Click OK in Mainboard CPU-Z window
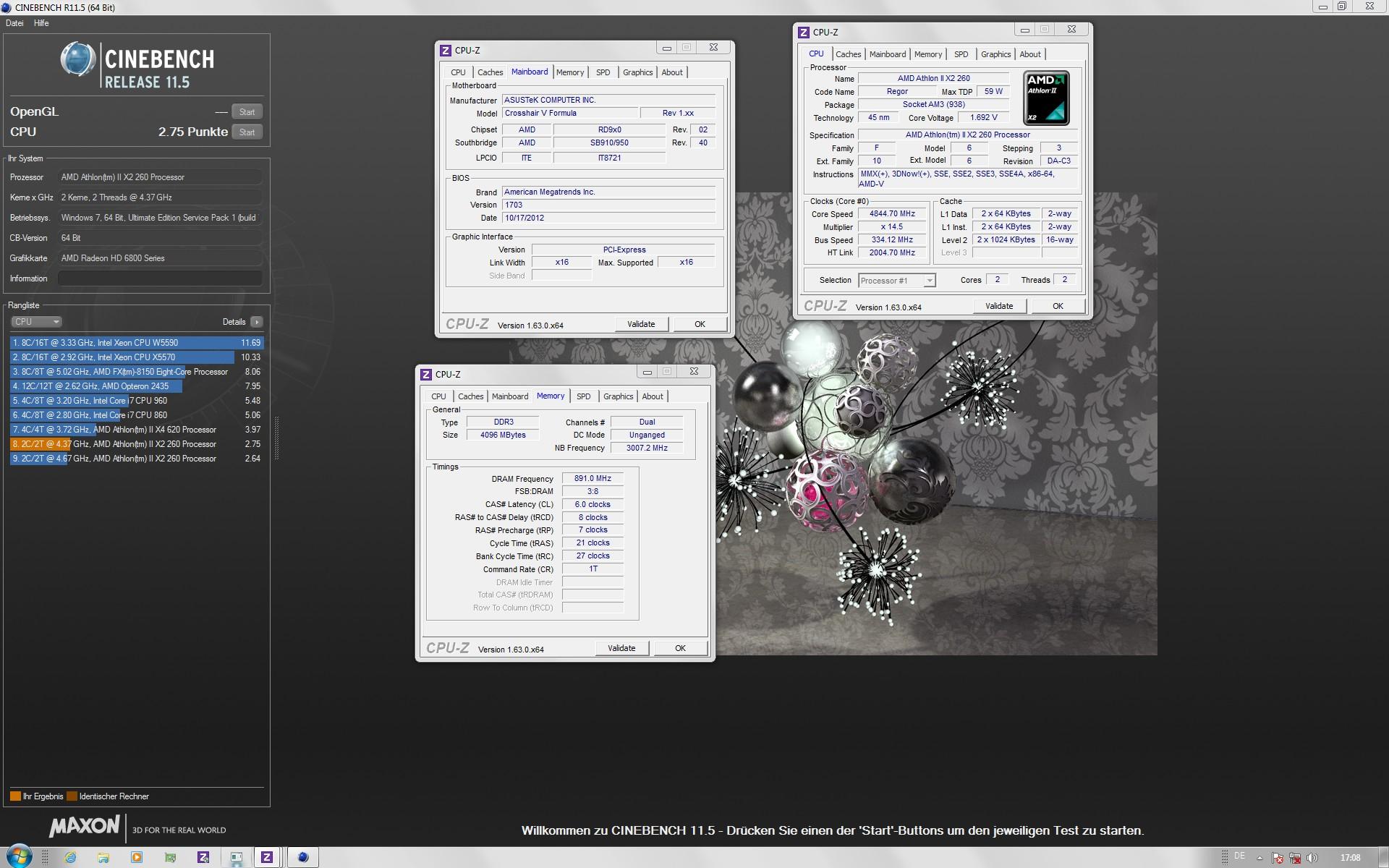Image resolution: width=1389 pixels, height=868 pixels. click(x=700, y=324)
